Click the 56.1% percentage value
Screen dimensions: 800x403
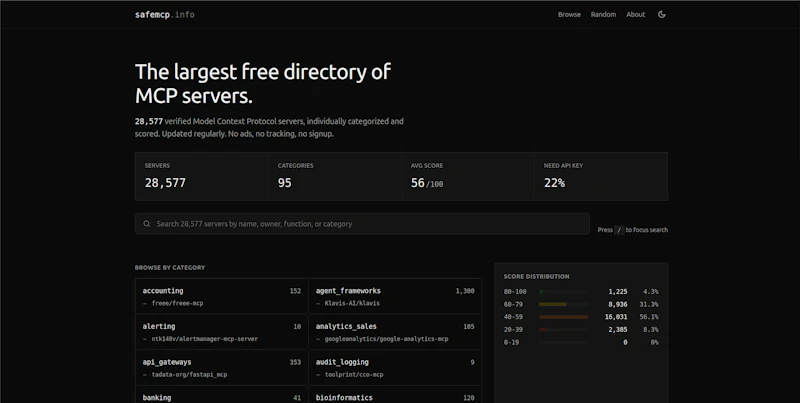(649, 317)
